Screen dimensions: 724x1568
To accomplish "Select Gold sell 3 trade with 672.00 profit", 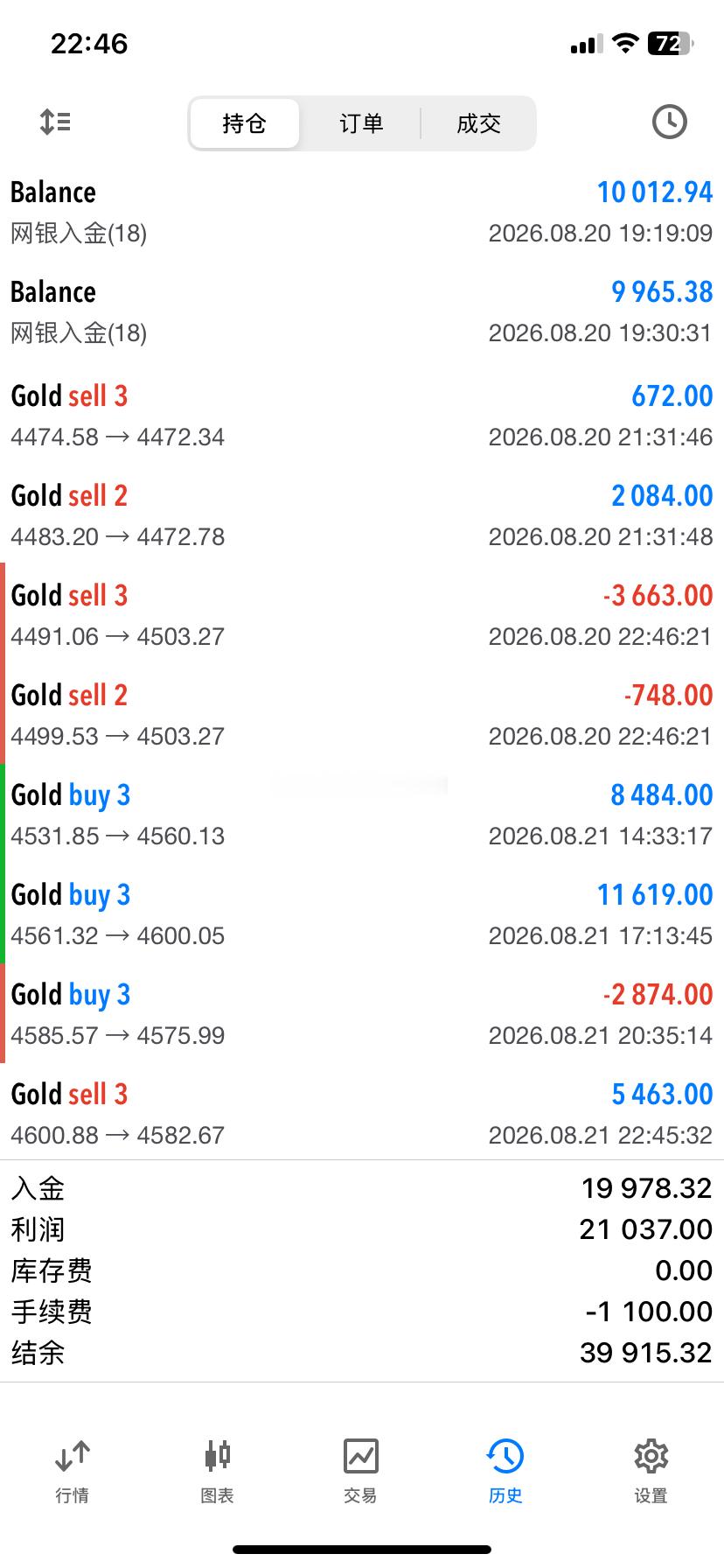I will click(x=362, y=415).
